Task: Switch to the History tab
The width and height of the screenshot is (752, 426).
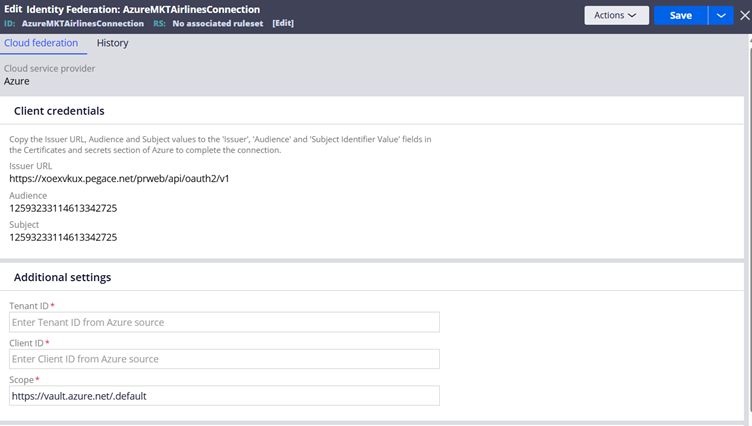Action: pyautogui.click(x=112, y=43)
